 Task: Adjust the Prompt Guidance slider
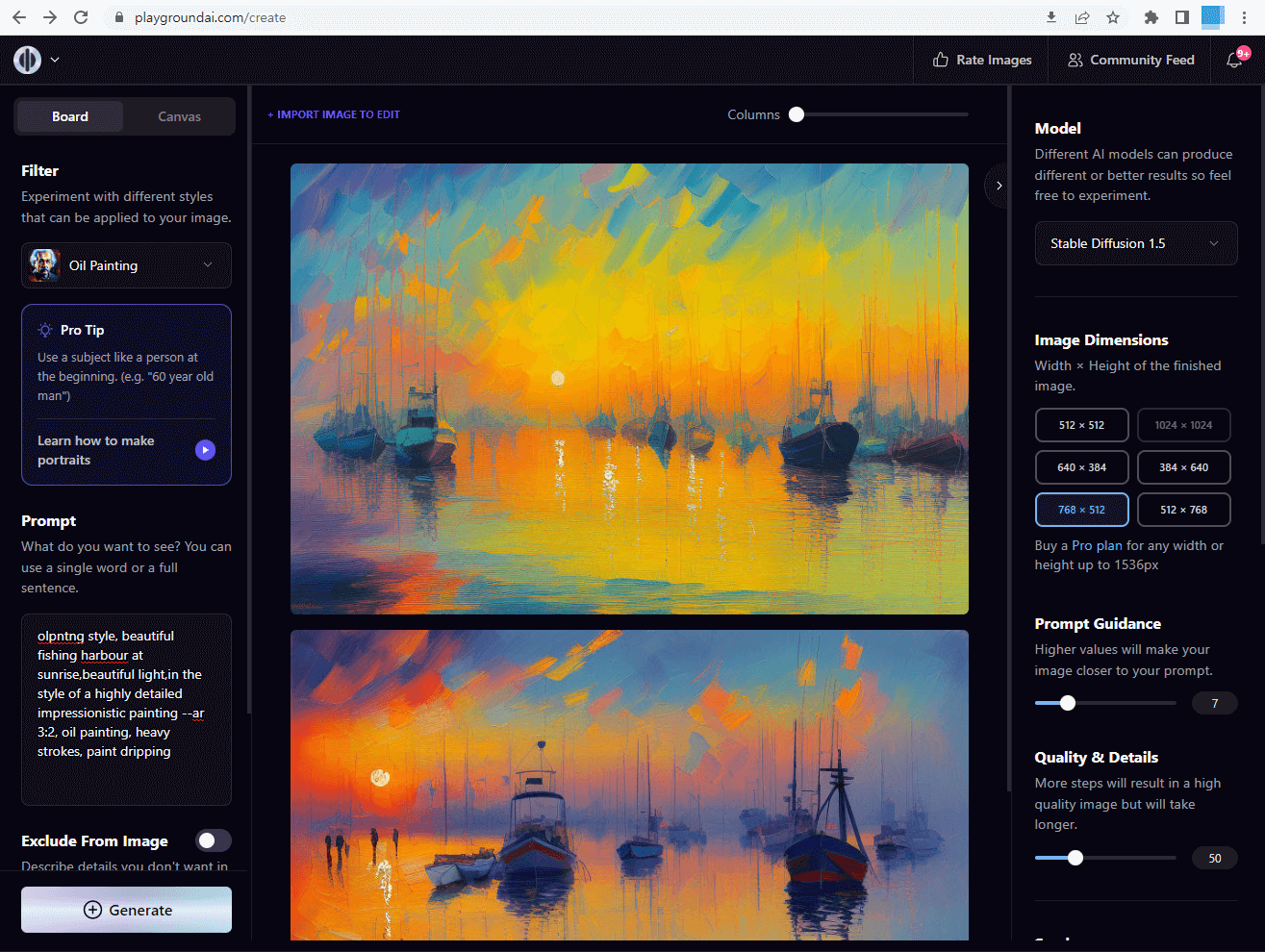(1068, 703)
